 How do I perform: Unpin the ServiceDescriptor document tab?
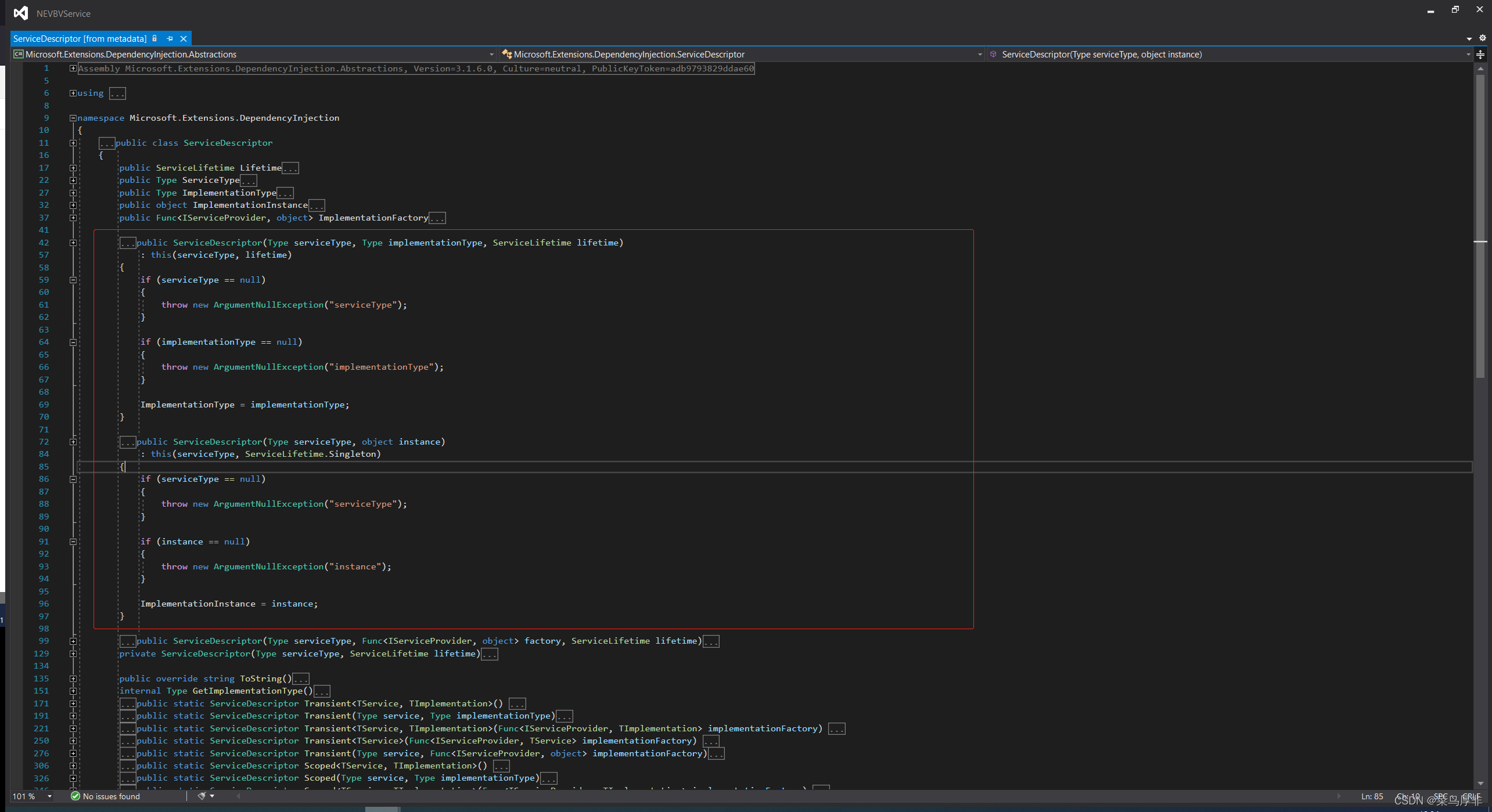tap(170, 38)
